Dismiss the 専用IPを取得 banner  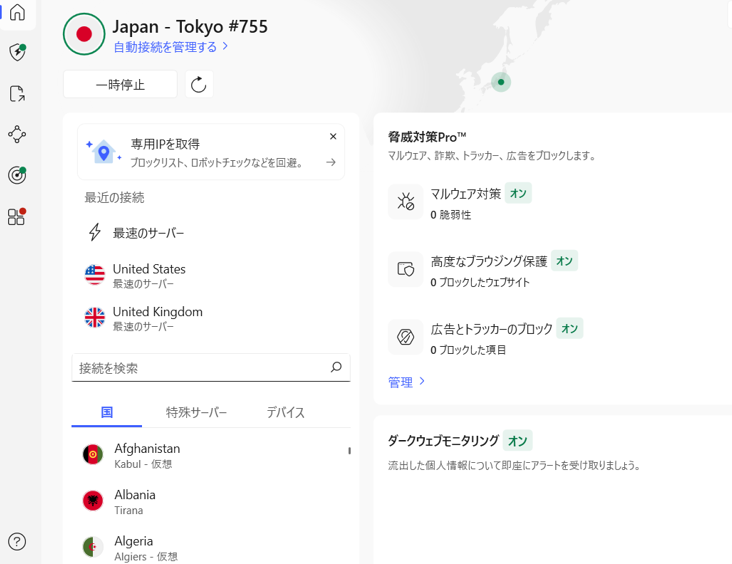(x=333, y=137)
